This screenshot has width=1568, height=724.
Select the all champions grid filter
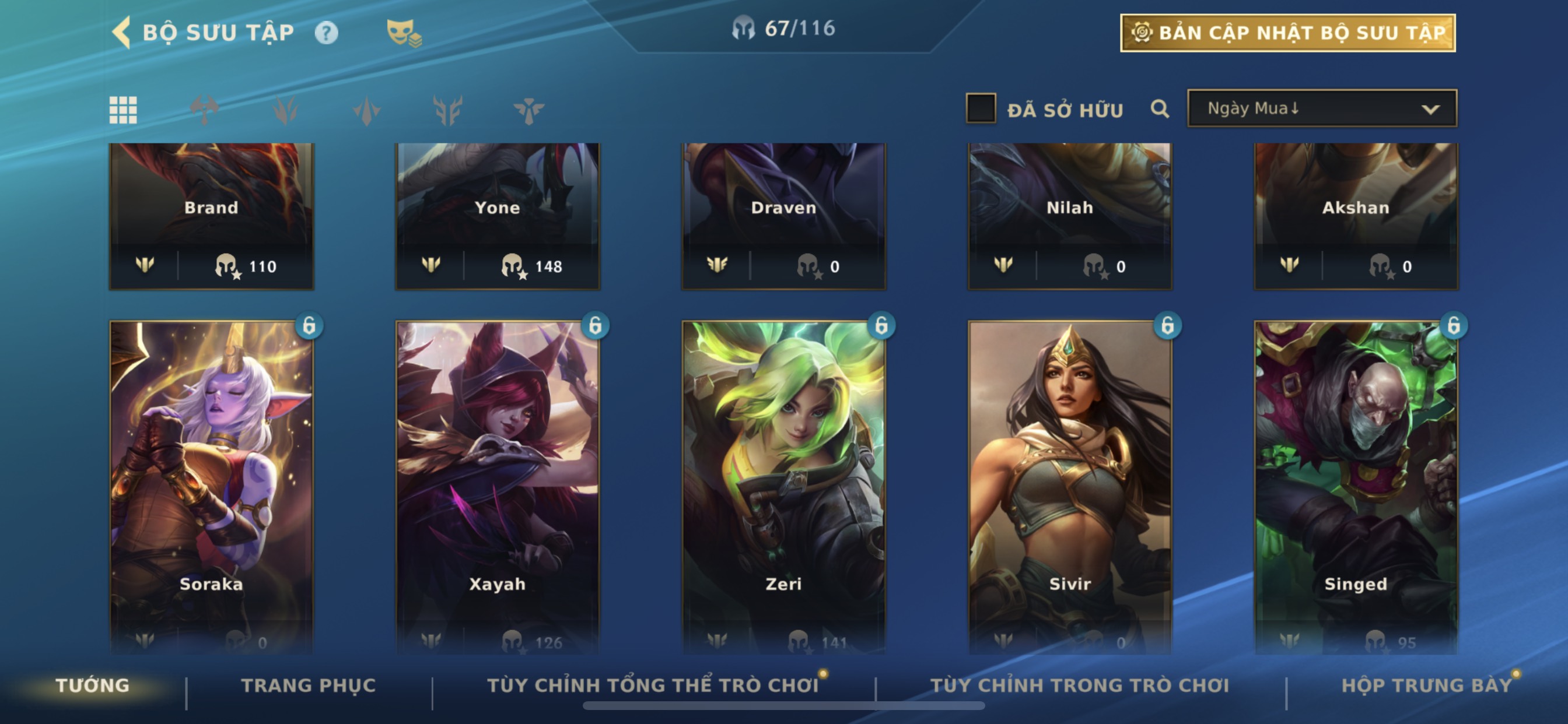tap(123, 110)
